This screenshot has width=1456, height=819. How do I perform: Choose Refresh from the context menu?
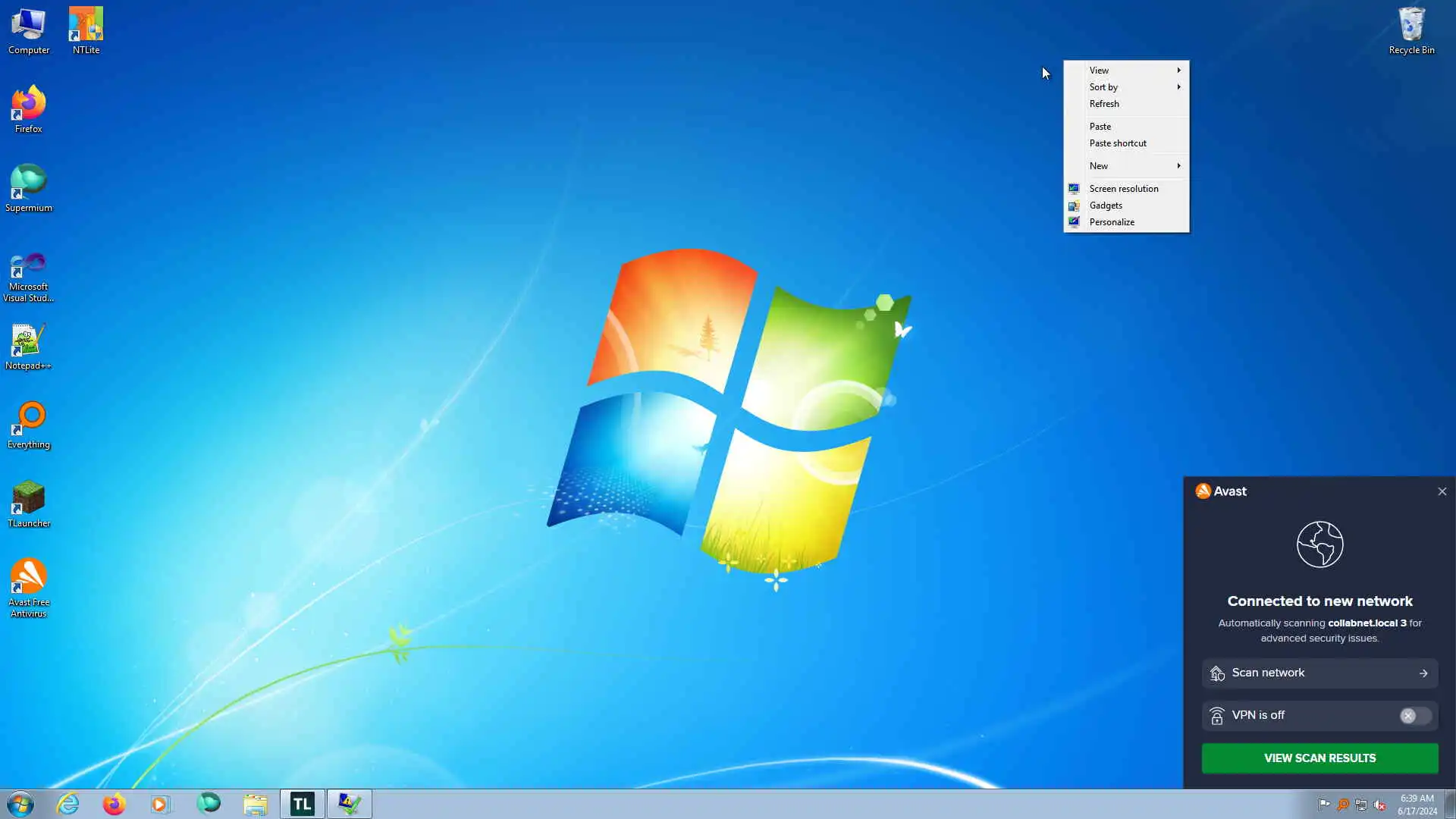pos(1104,104)
